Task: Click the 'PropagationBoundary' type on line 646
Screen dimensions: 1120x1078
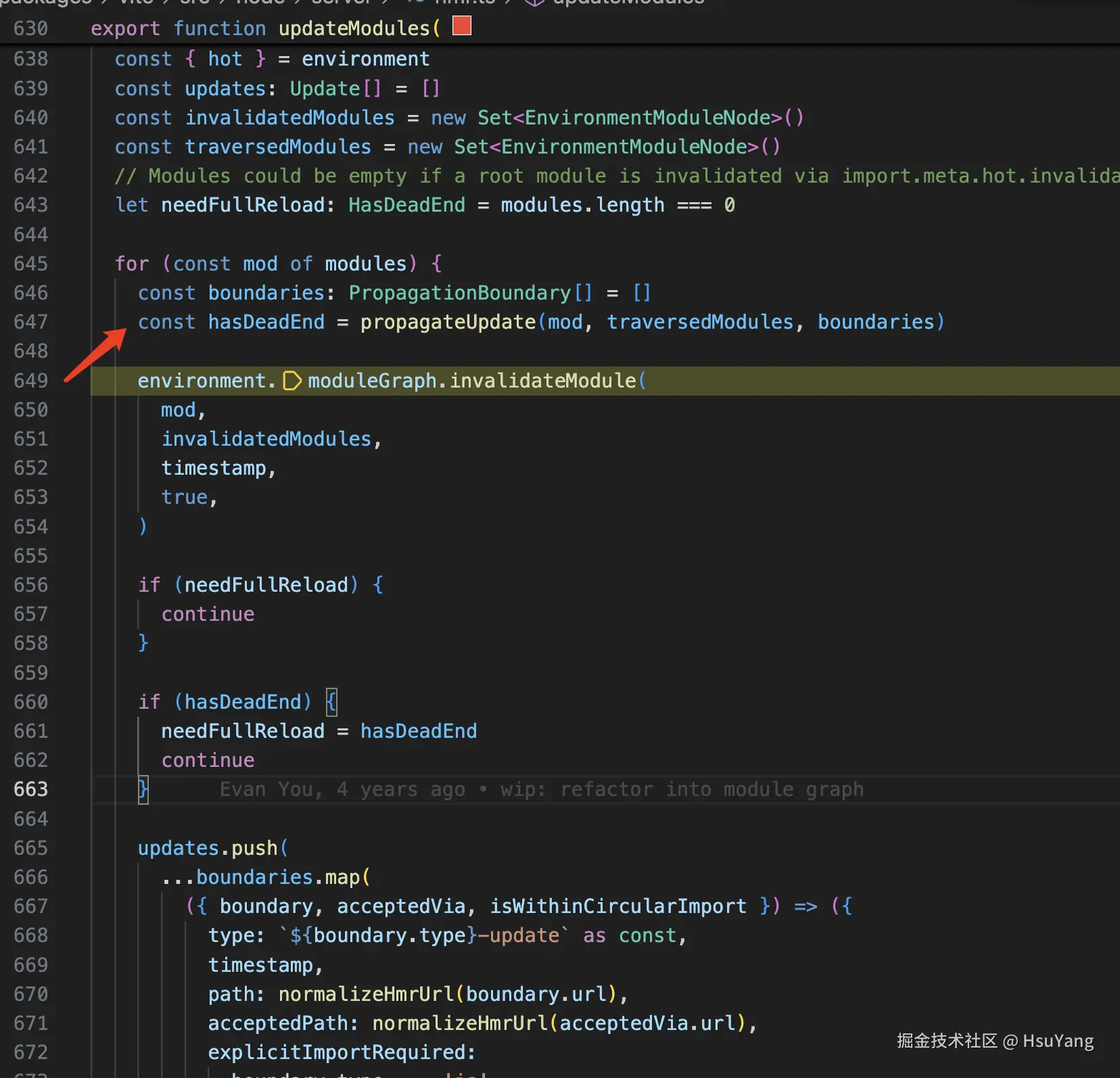Action: 460,293
